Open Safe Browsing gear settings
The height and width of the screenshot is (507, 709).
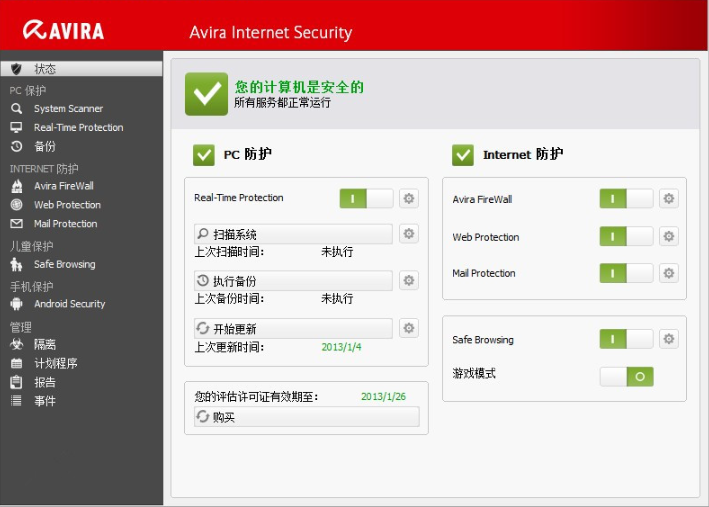click(x=669, y=340)
